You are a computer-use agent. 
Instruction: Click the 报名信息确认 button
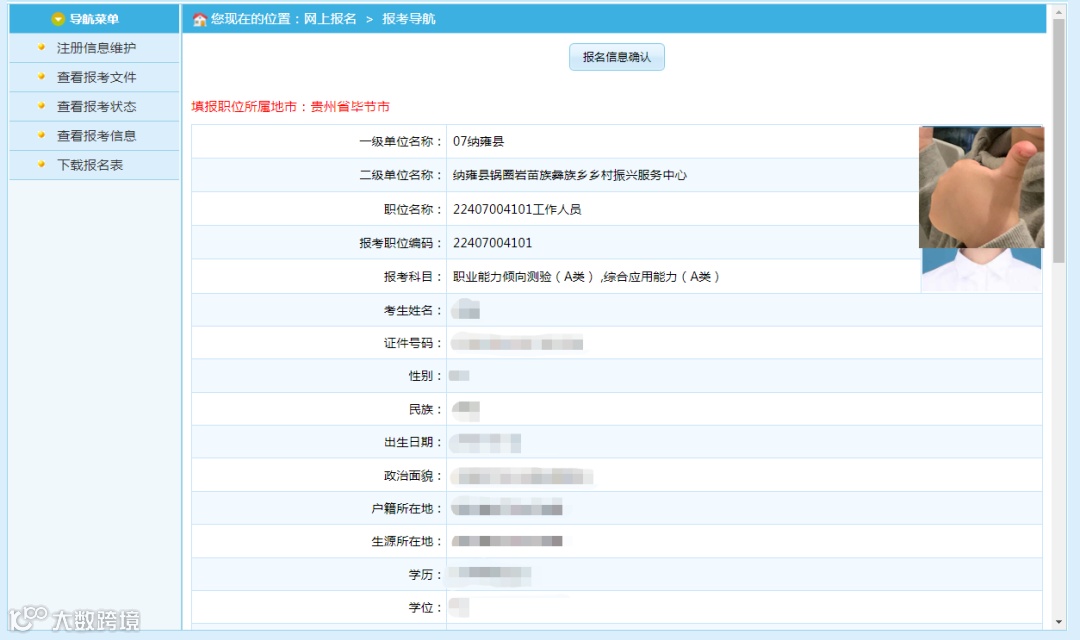click(x=616, y=57)
